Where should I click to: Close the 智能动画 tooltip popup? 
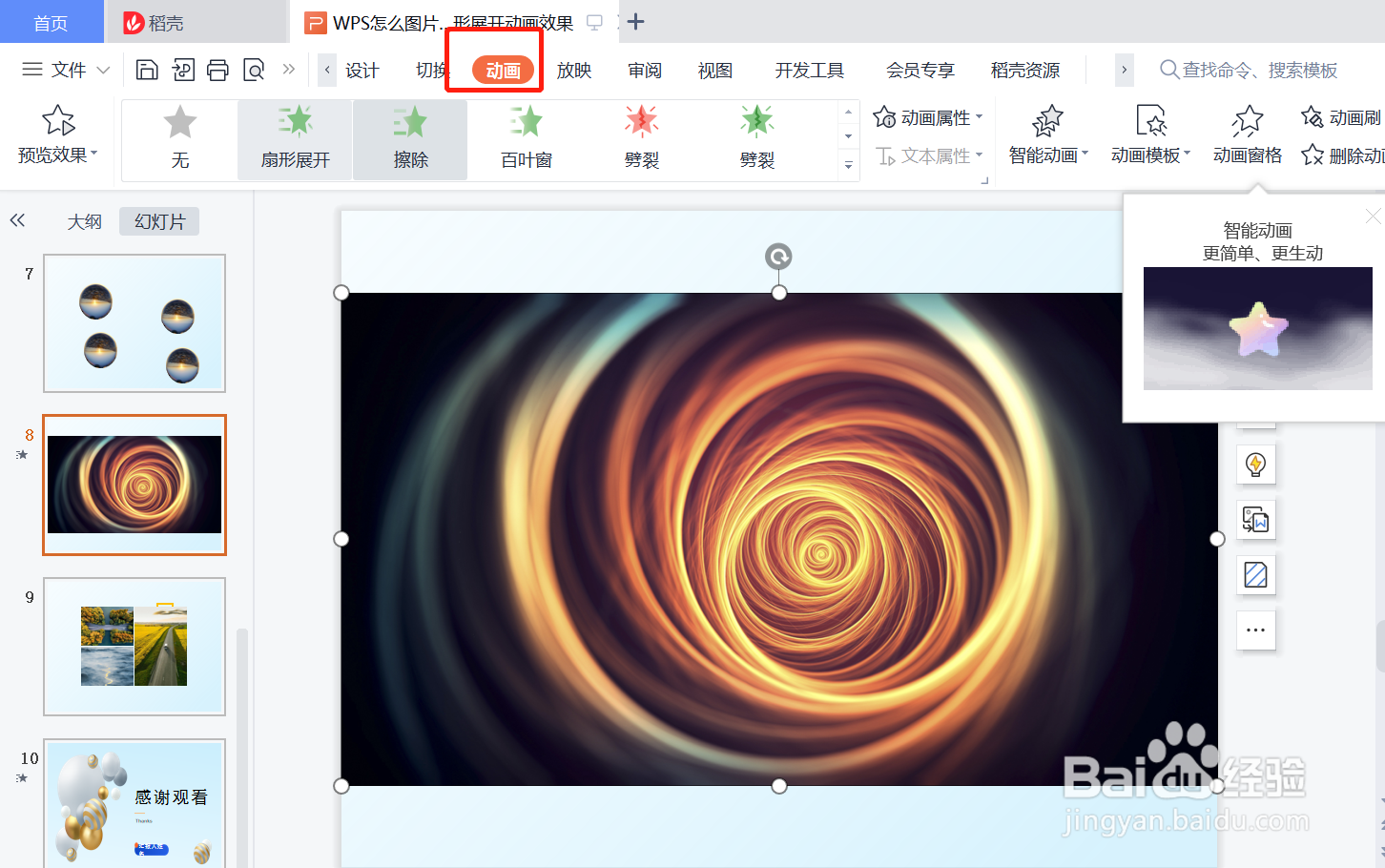pos(1373,217)
